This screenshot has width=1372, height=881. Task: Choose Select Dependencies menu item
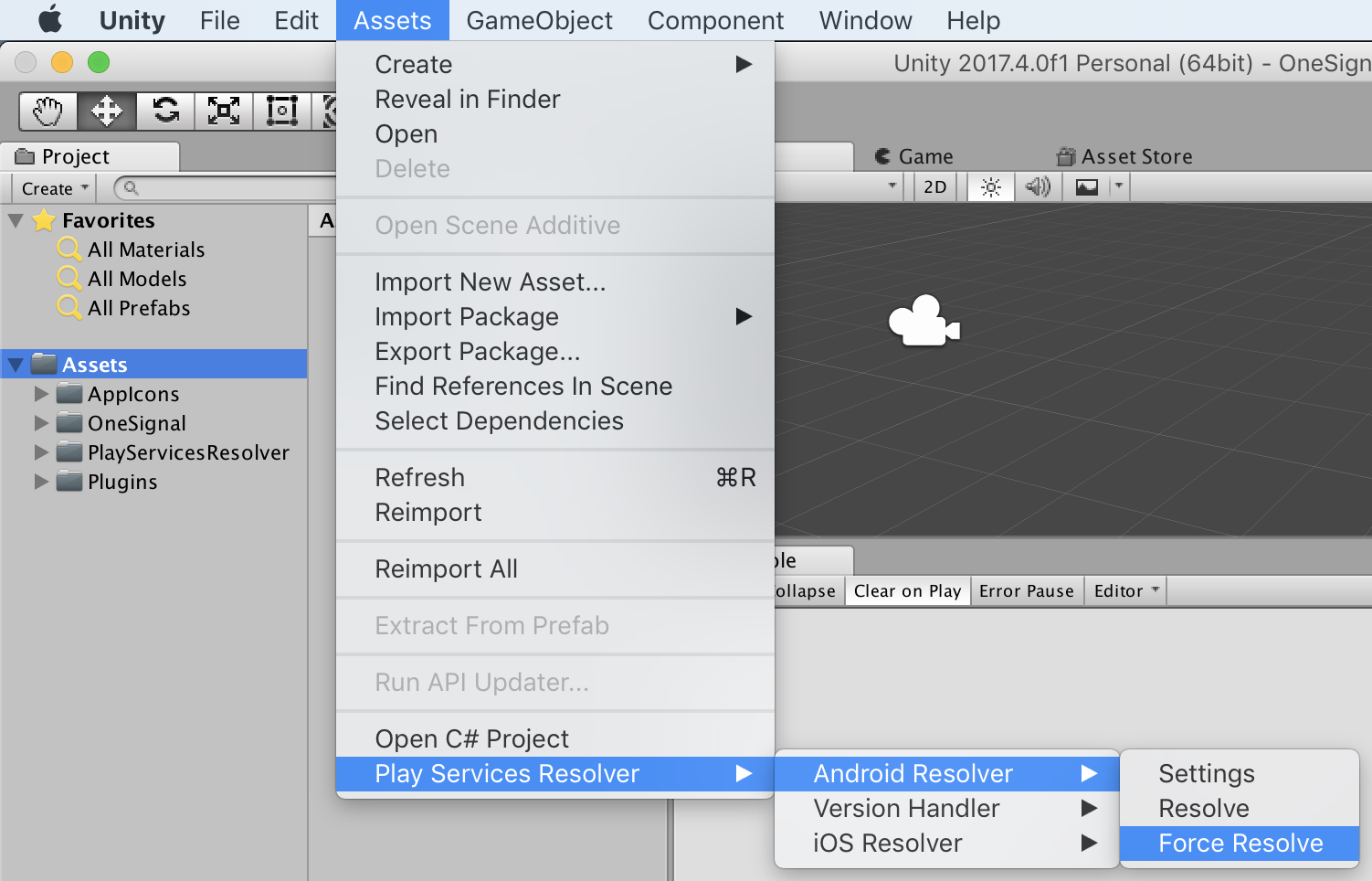[x=555, y=420]
